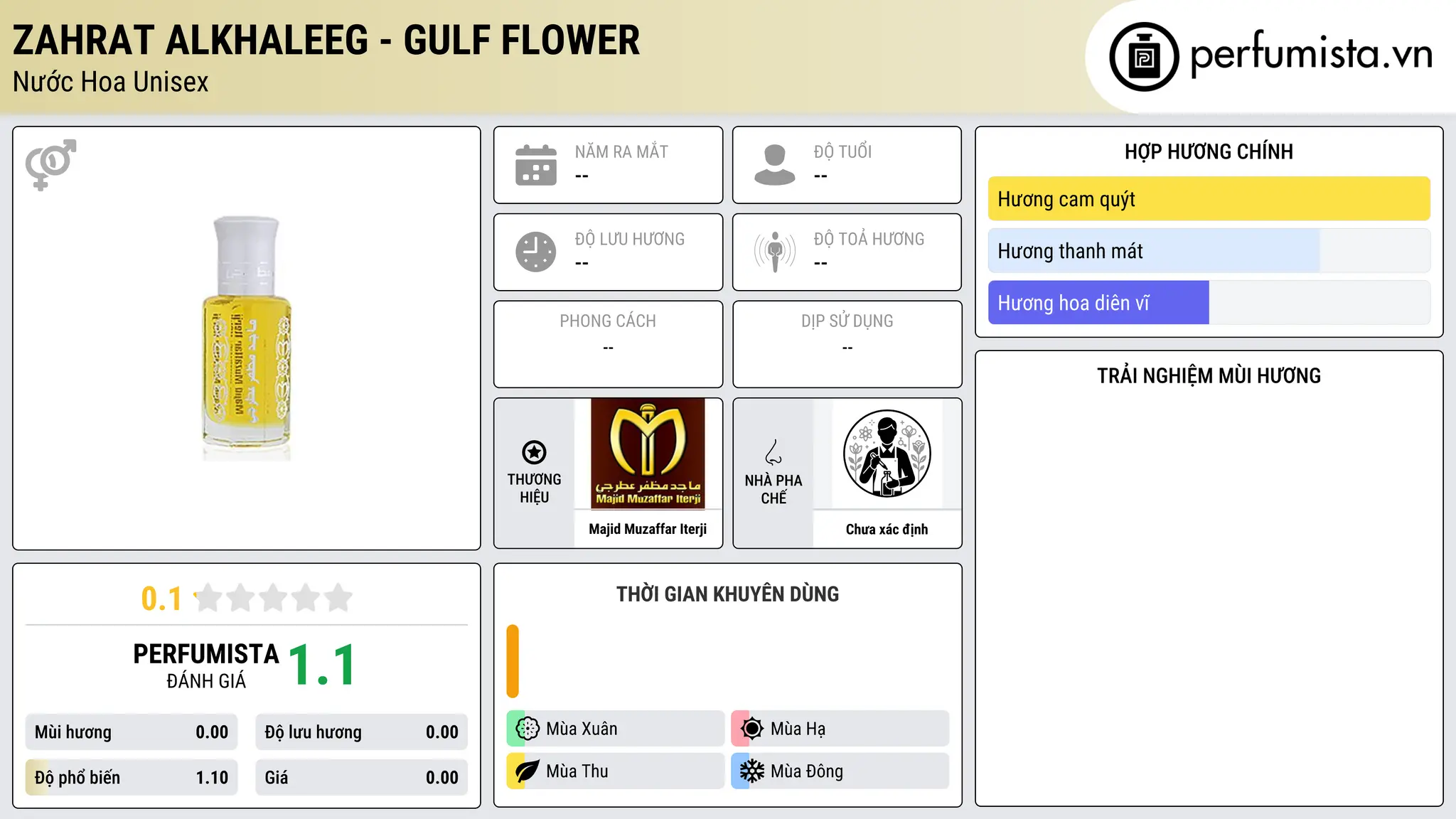Click the Giá score row

361,778
